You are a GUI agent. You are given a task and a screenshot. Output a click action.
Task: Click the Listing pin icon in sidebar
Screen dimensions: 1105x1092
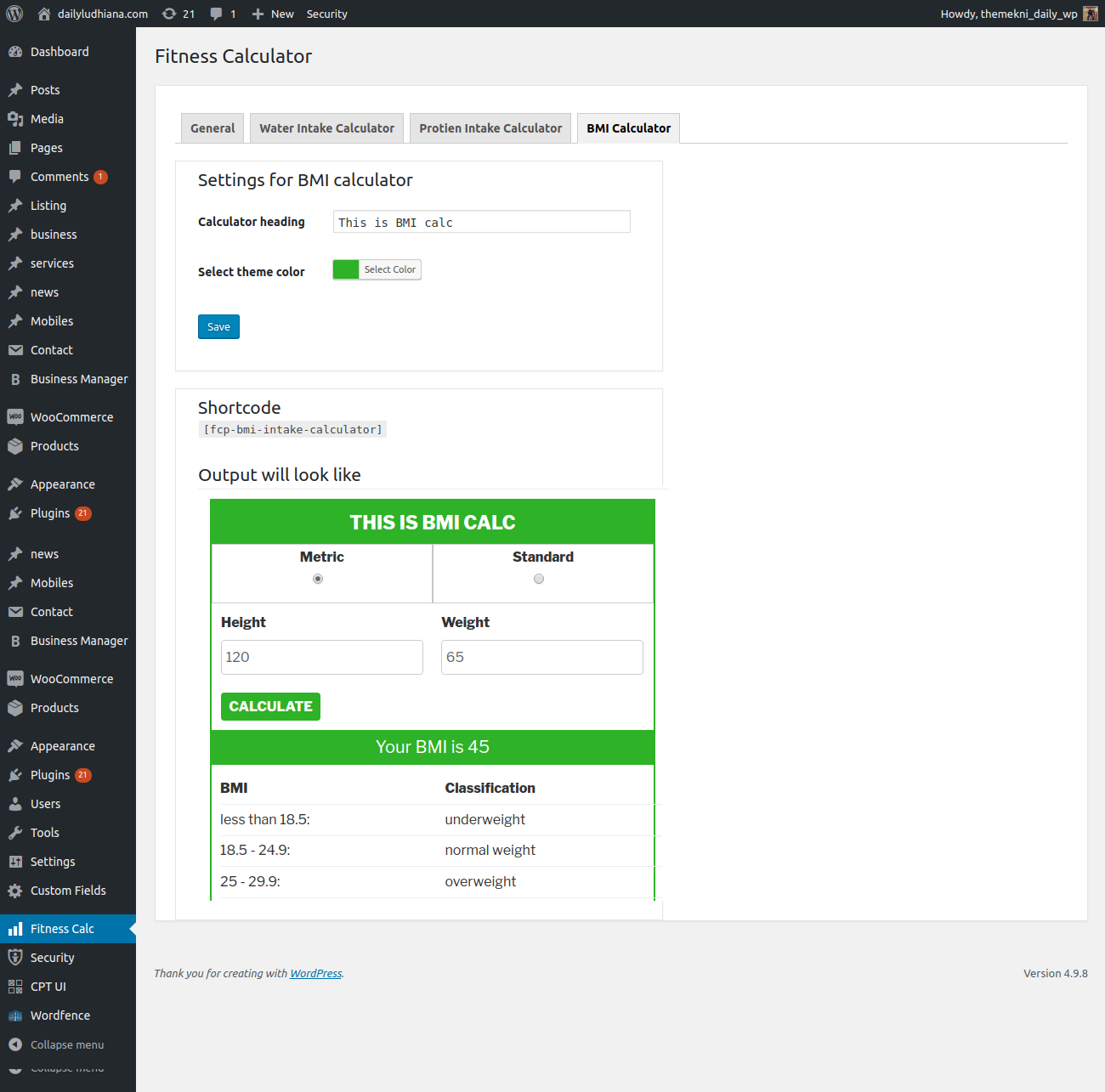[15, 206]
